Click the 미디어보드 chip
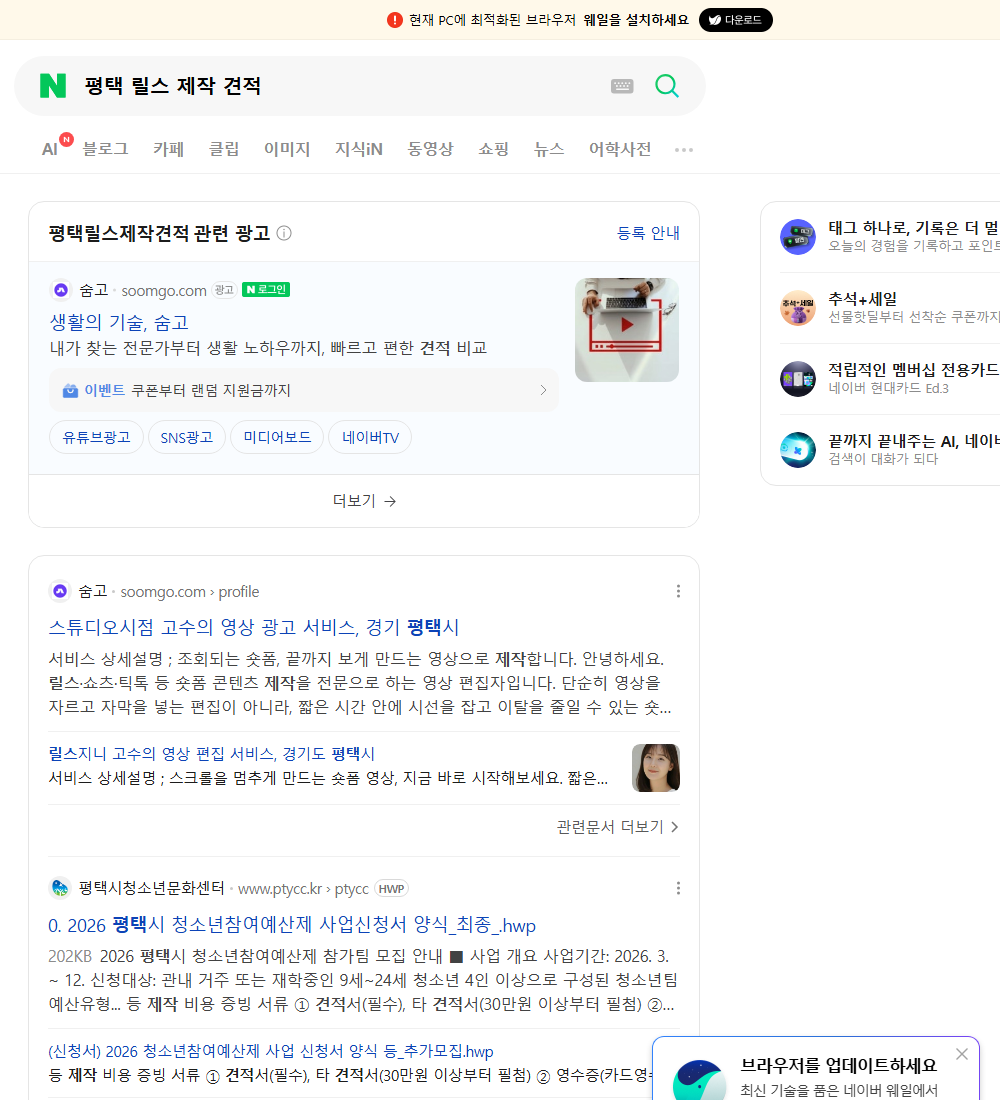The height and width of the screenshot is (1100, 1000). coord(277,438)
